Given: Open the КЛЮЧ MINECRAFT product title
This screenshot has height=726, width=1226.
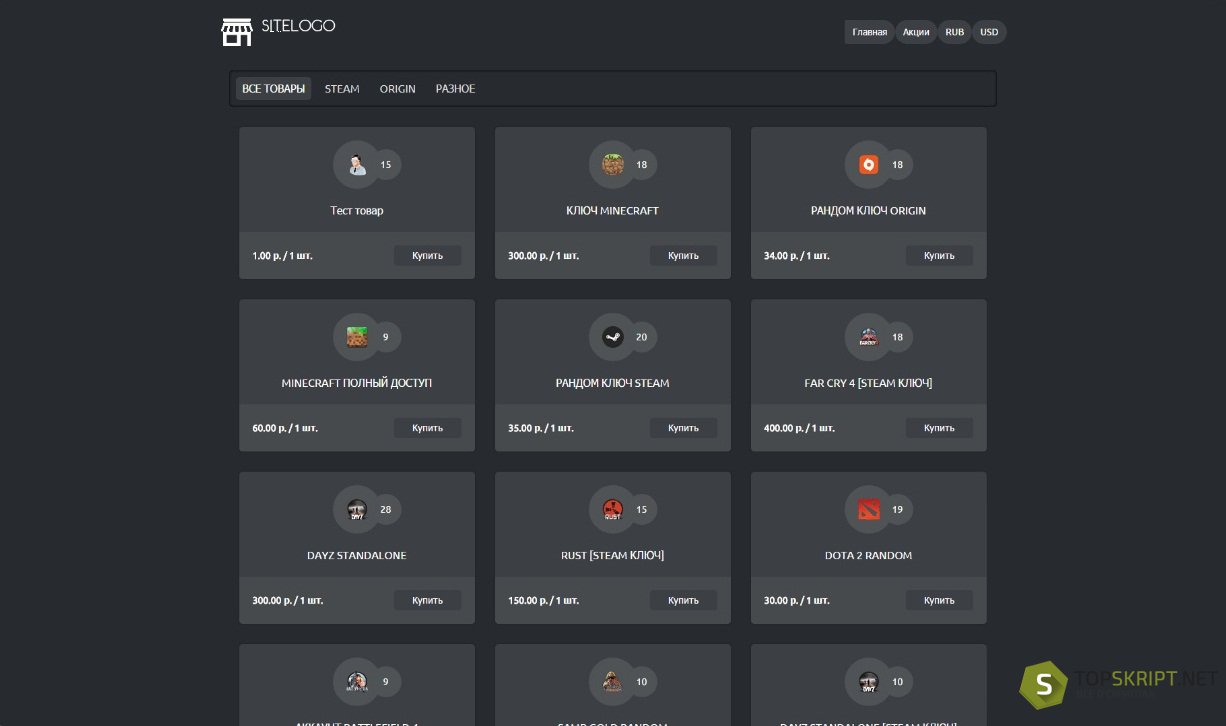Looking at the screenshot, I should click(613, 211).
